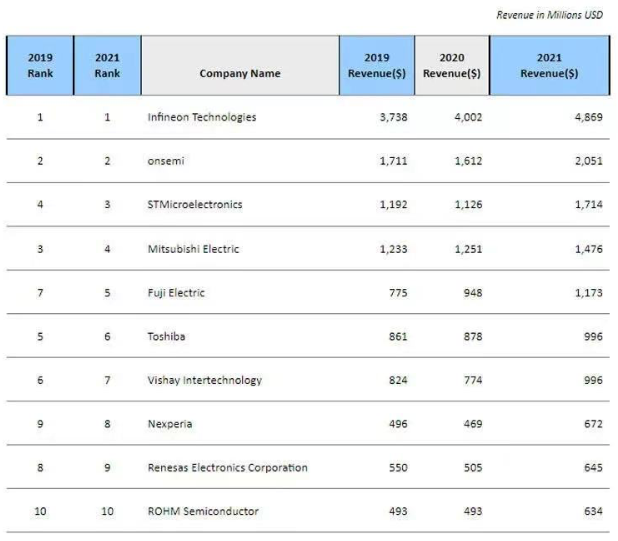Click the Revenue in Millions USD caption

[550, 15]
